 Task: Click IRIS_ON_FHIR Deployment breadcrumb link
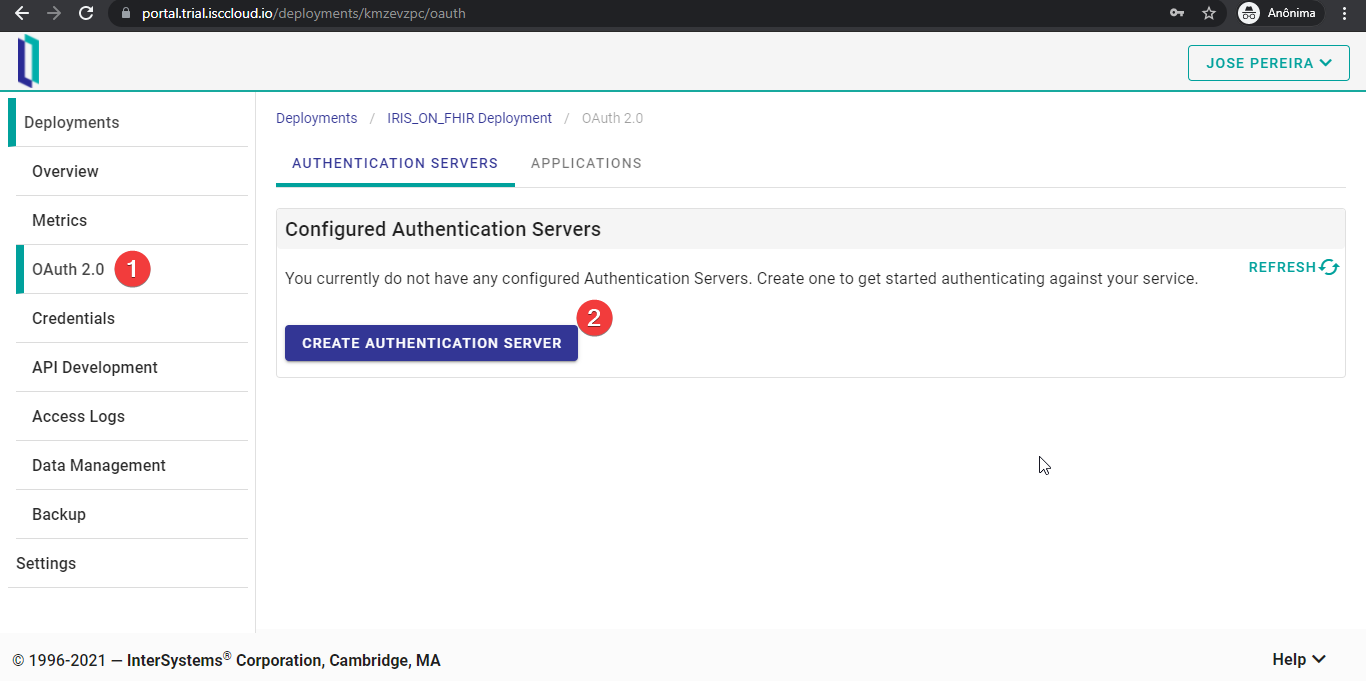pos(469,118)
